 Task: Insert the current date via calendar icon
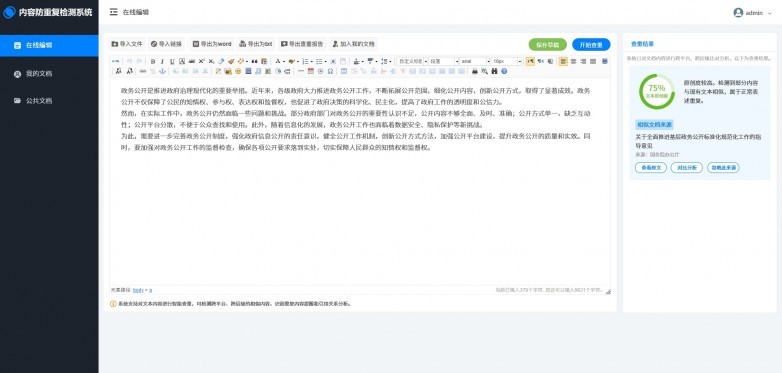pyautogui.click(x=311, y=71)
